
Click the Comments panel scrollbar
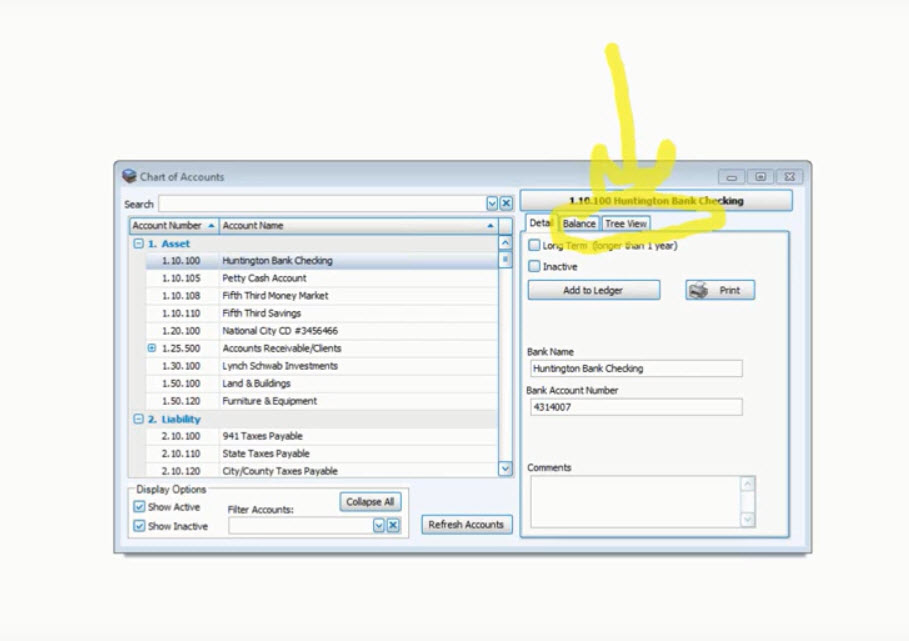747,501
